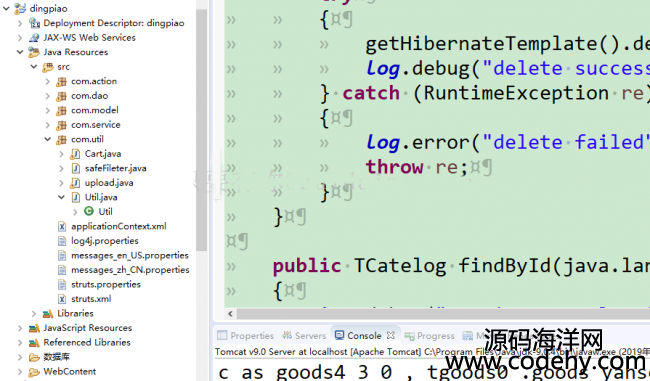Viewport: 650px width, 381px height.
Task: Switch to the Properties tab
Action: pyautogui.click(x=245, y=335)
